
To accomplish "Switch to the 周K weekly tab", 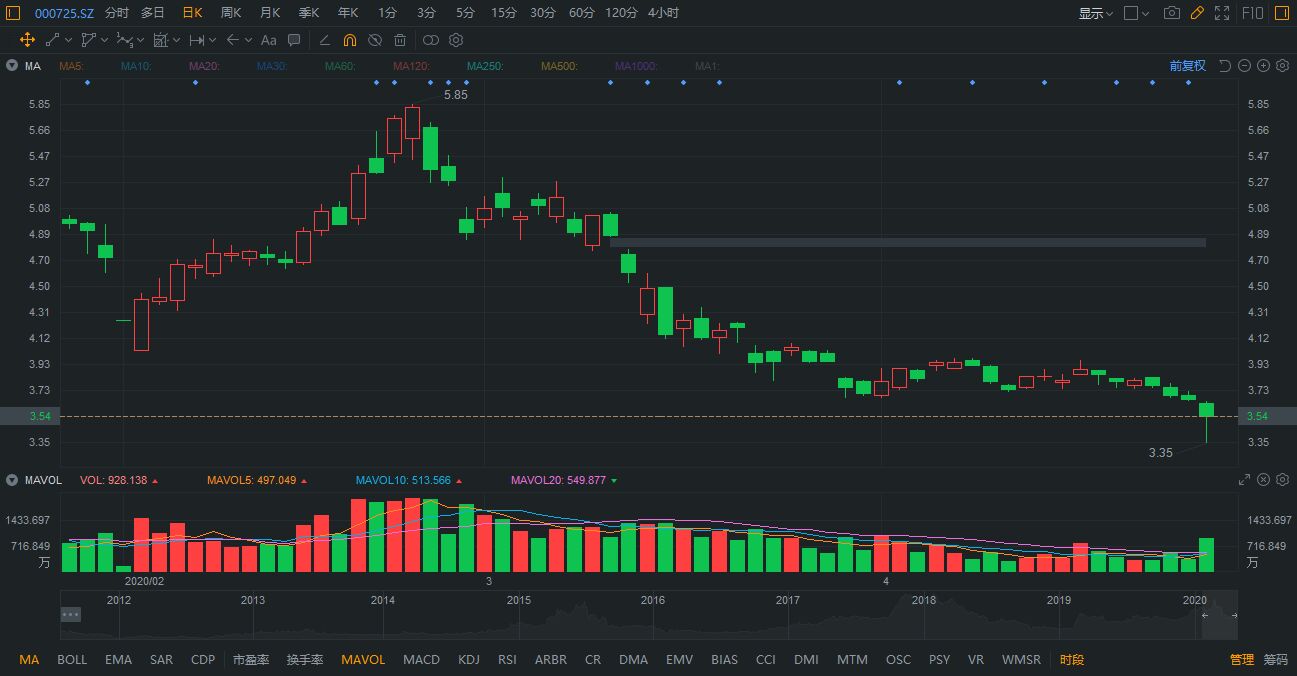I will [x=231, y=13].
